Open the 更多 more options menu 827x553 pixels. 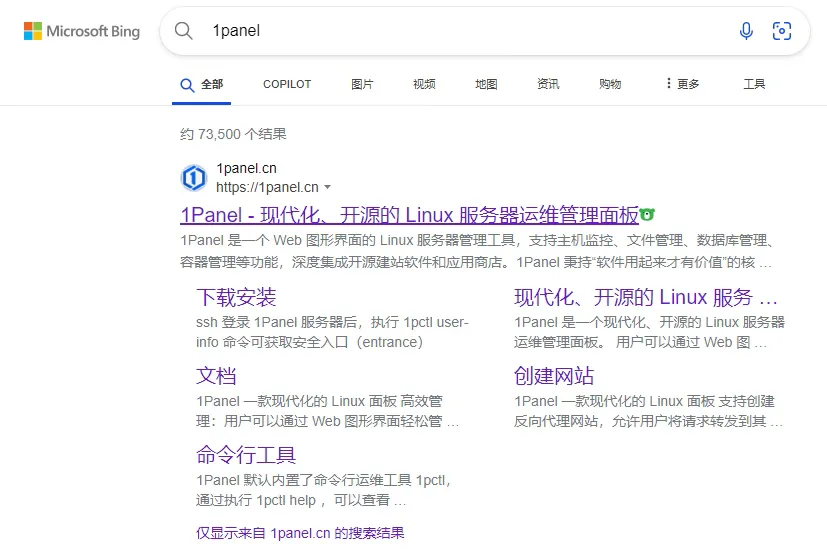click(682, 84)
